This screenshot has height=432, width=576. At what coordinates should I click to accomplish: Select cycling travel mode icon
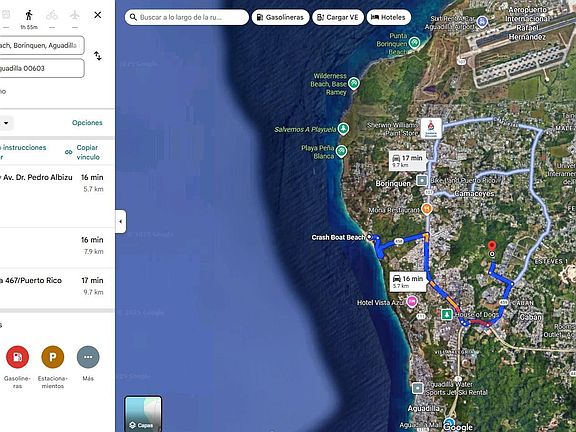click(x=52, y=15)
